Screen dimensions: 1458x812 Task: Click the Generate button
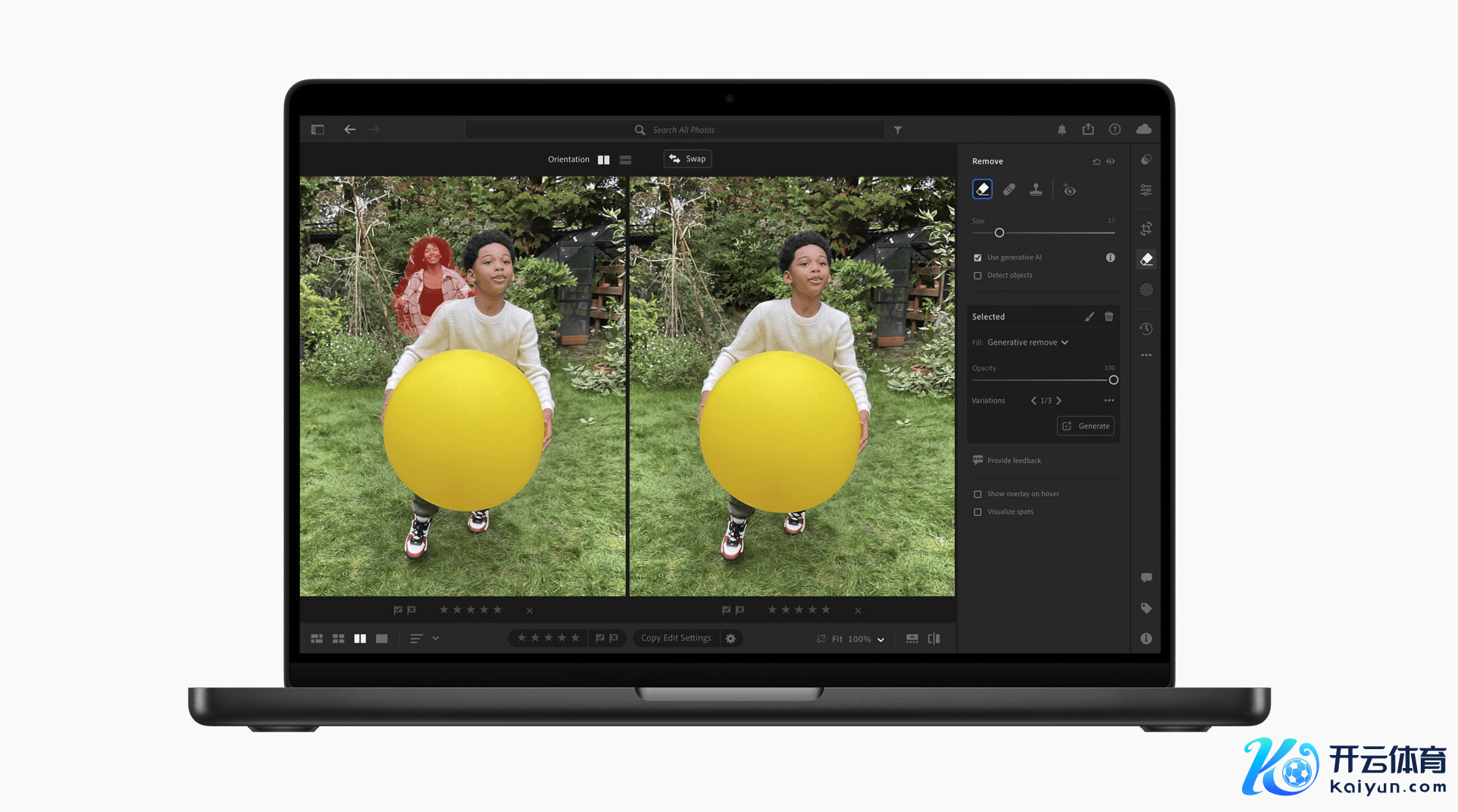coord(1085,426)
